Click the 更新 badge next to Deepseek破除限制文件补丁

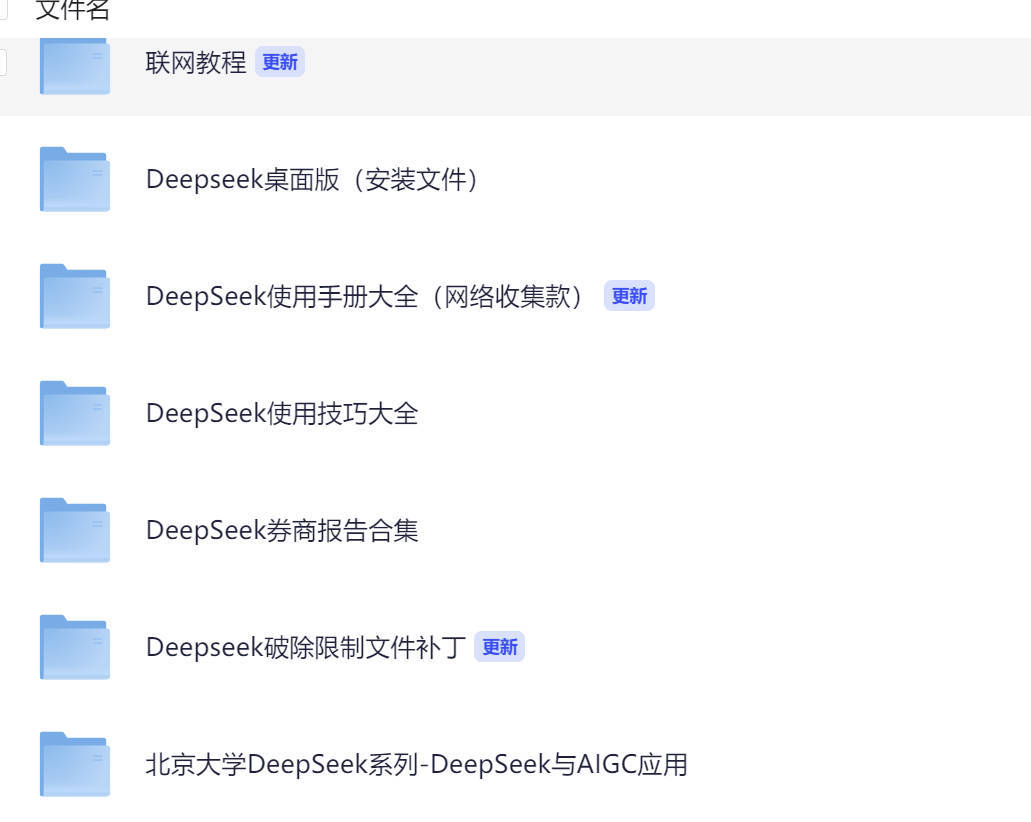click(501, 647)
